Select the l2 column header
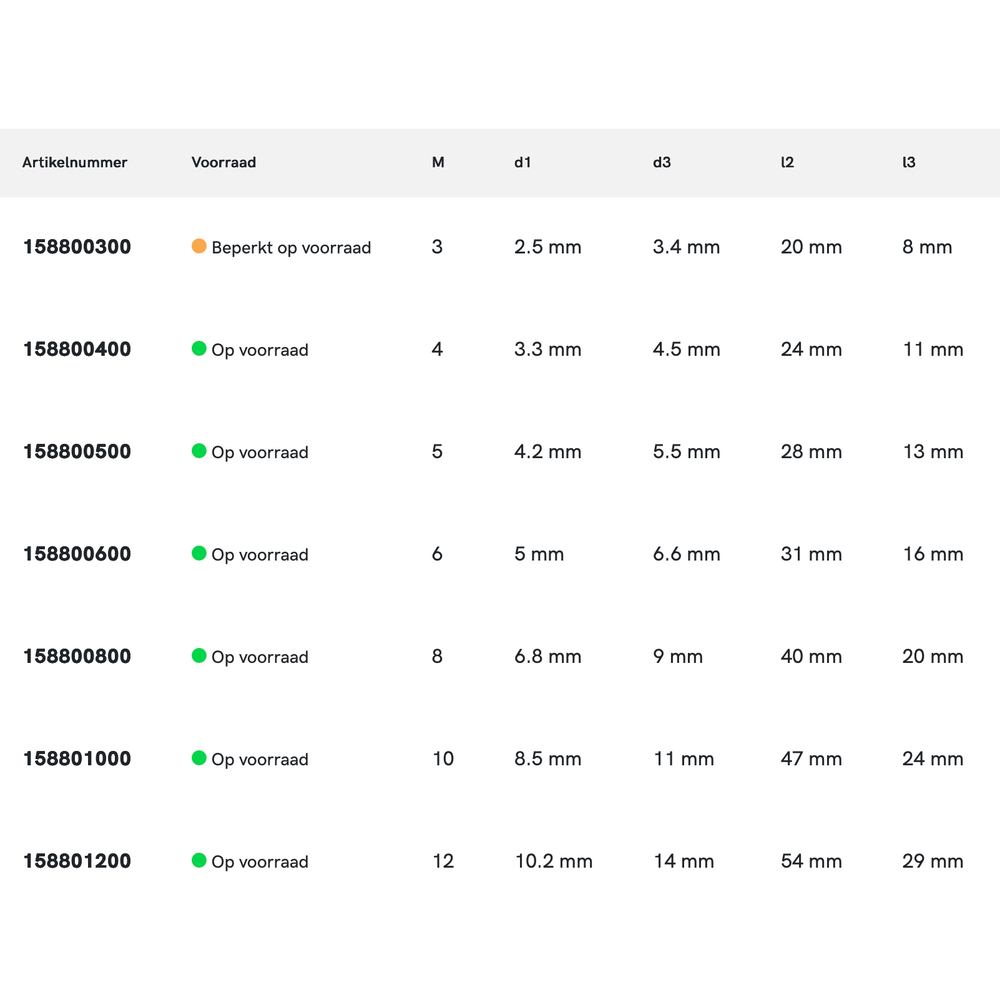 click(x=787, y=162)
